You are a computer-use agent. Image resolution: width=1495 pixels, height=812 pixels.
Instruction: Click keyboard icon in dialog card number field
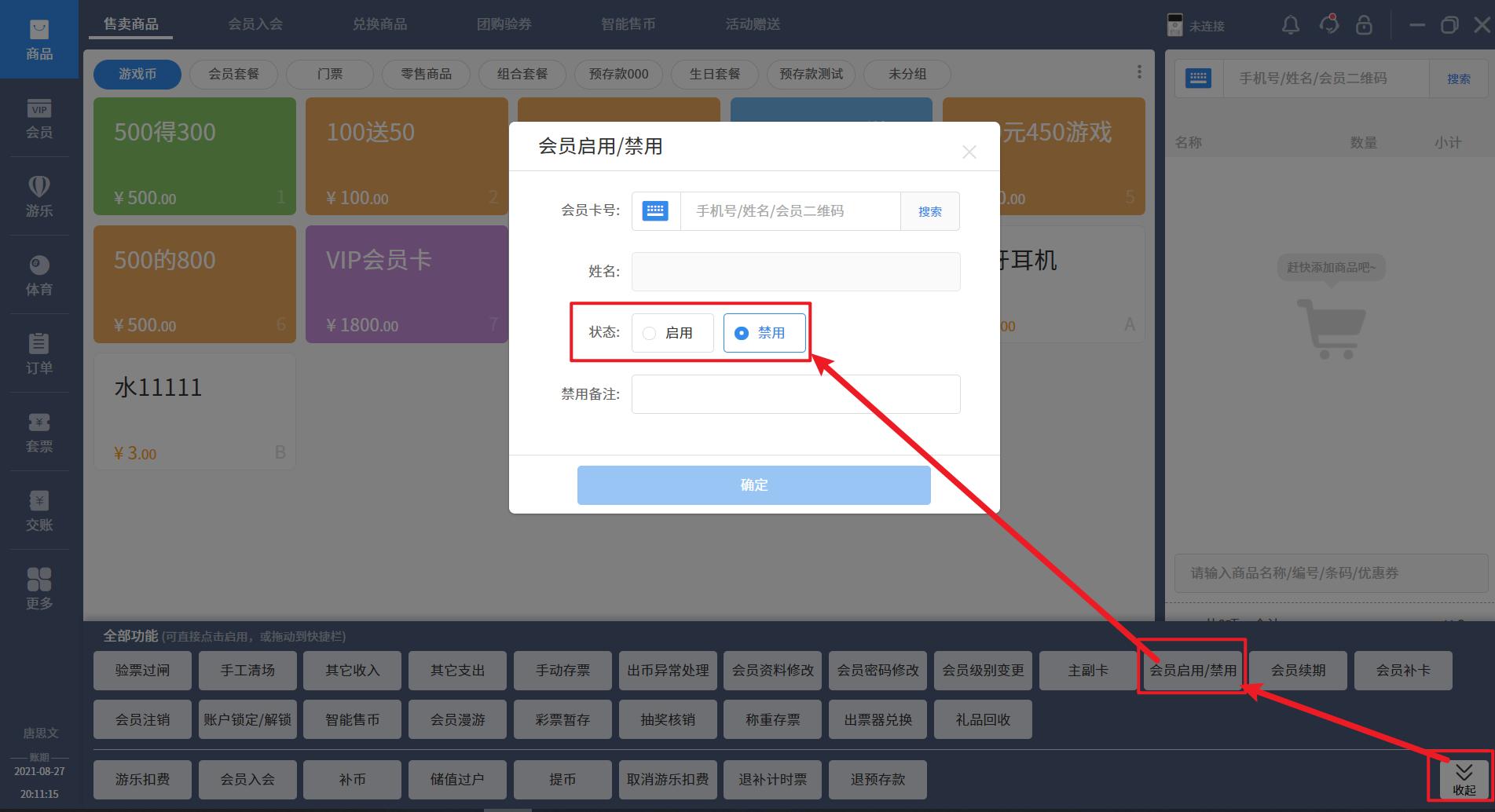[655, 210]
